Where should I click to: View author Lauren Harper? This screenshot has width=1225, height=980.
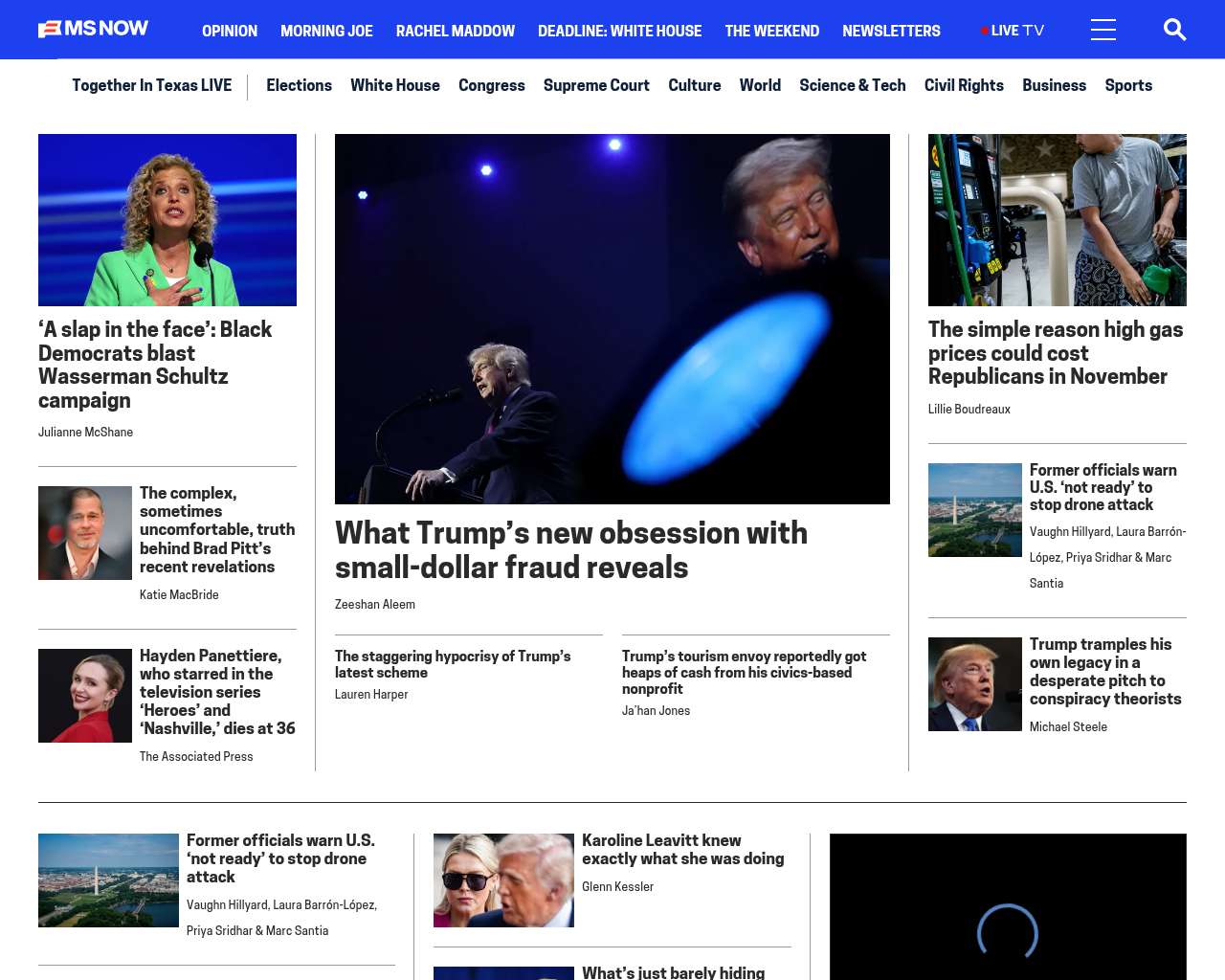pos(371,695)
